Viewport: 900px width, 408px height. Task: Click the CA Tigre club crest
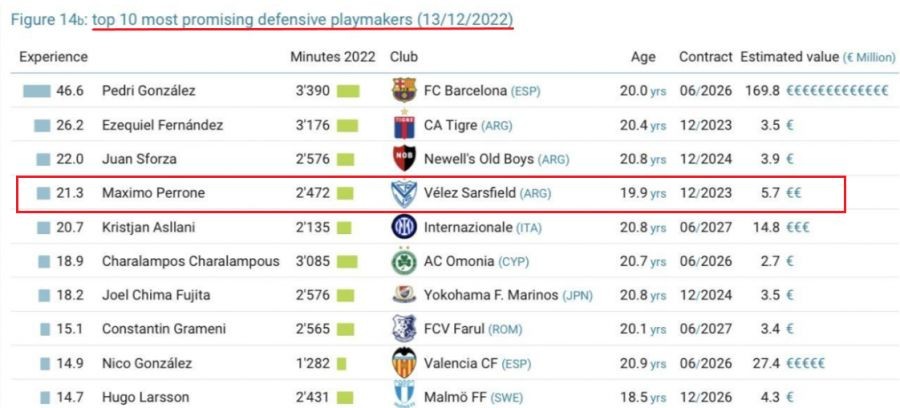[403, 125]
